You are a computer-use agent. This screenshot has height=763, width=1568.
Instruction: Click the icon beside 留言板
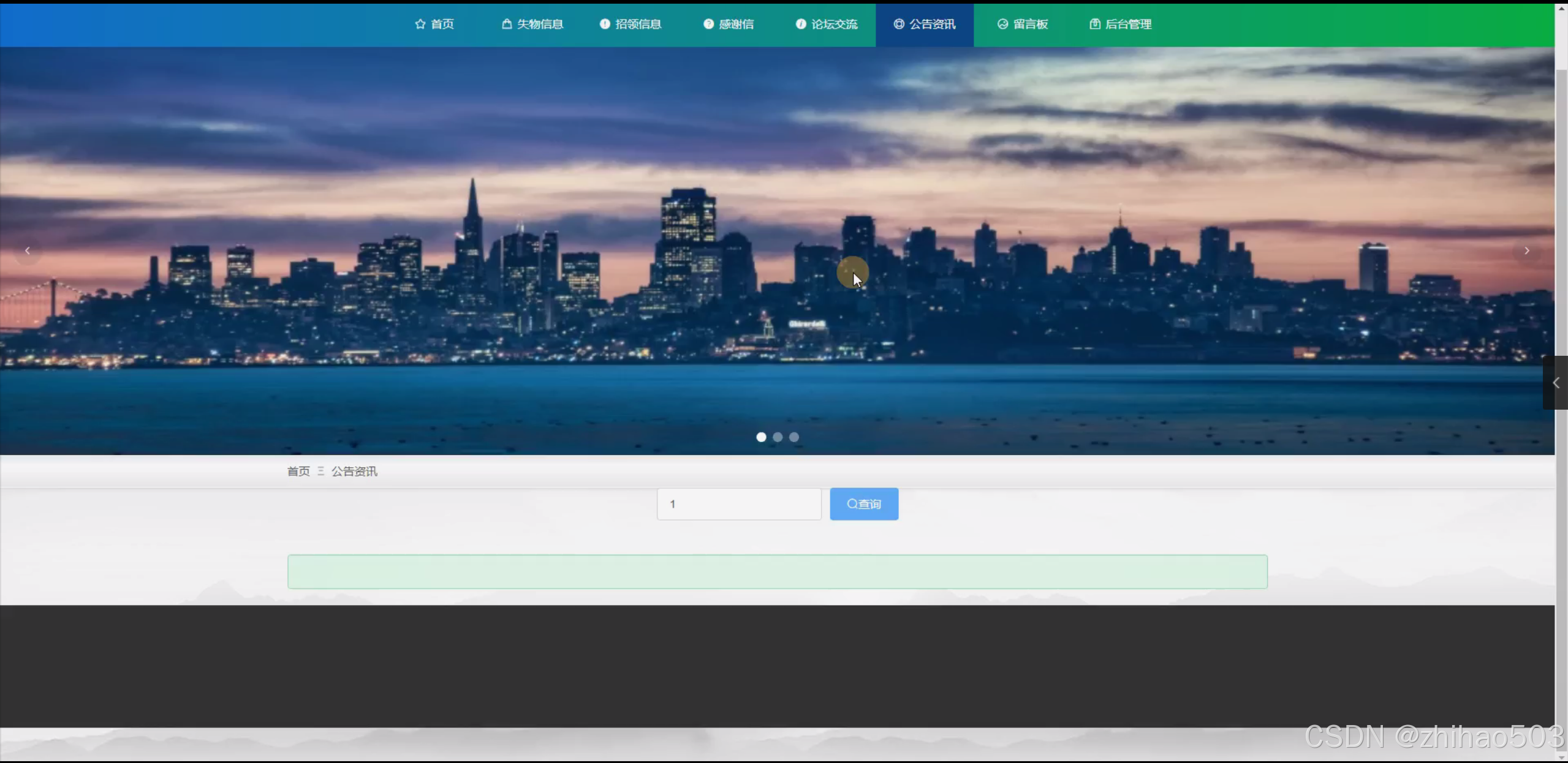click(x=1002, y=24)
